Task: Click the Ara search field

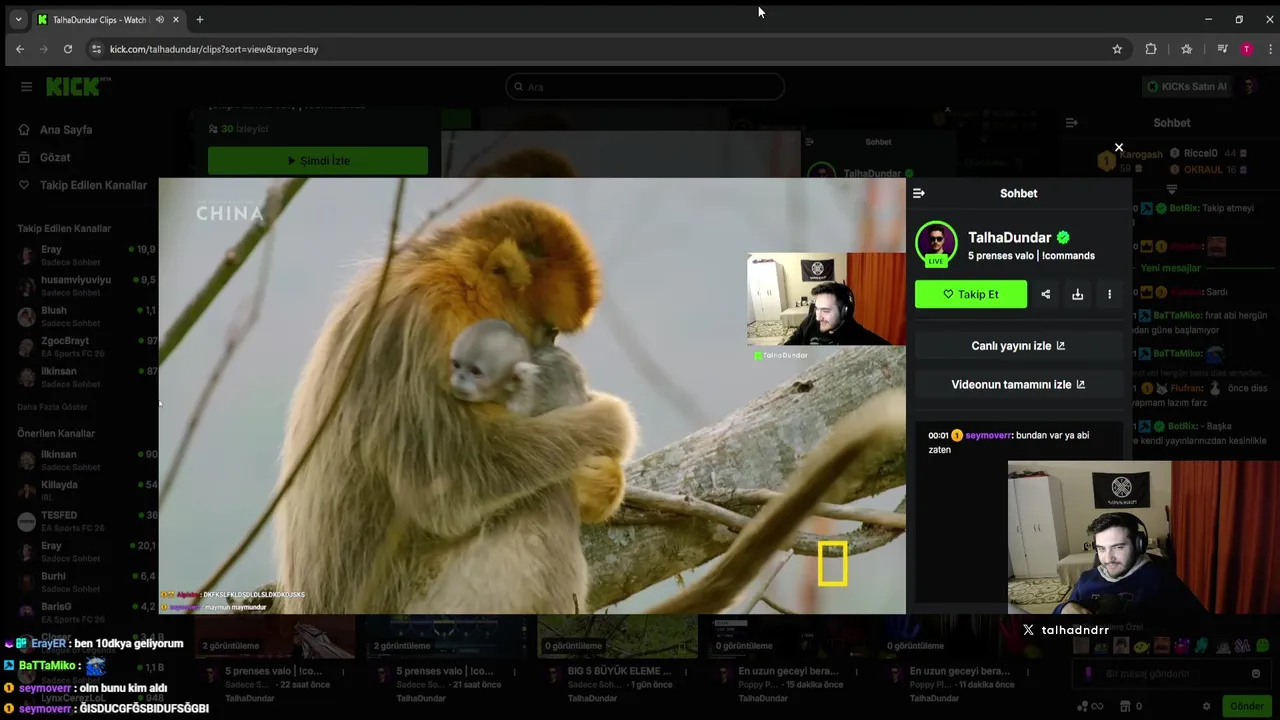Action: 645,87
